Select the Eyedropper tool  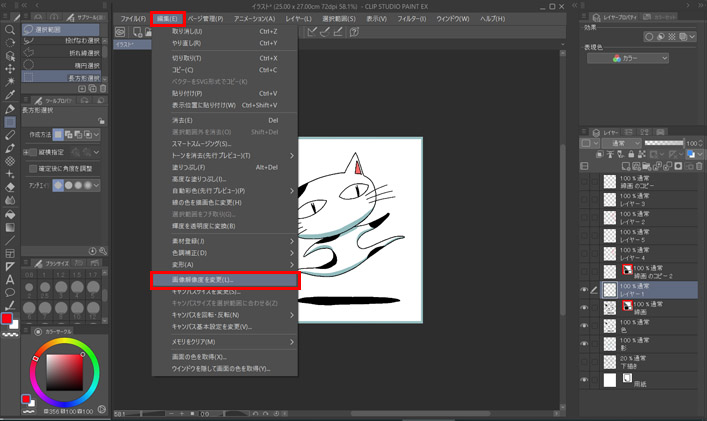[10, 95]
